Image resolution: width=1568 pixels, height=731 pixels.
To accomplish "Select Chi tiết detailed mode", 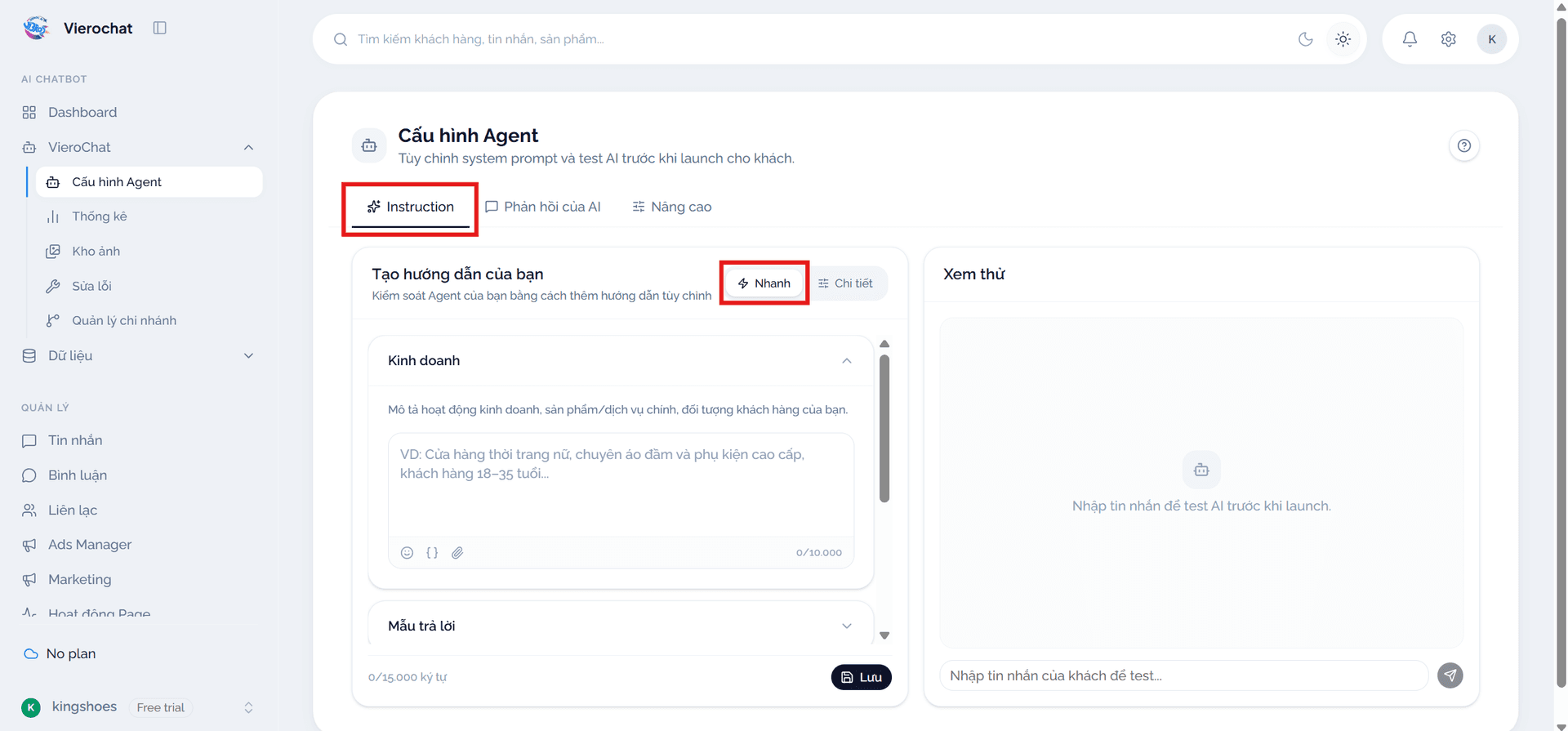I will click(845, 283).
